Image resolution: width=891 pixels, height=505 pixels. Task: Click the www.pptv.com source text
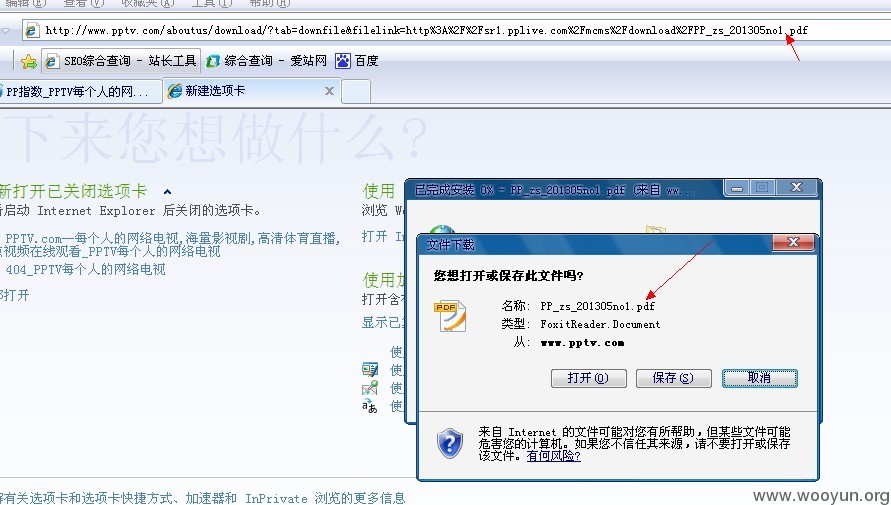tap(582, 343)
